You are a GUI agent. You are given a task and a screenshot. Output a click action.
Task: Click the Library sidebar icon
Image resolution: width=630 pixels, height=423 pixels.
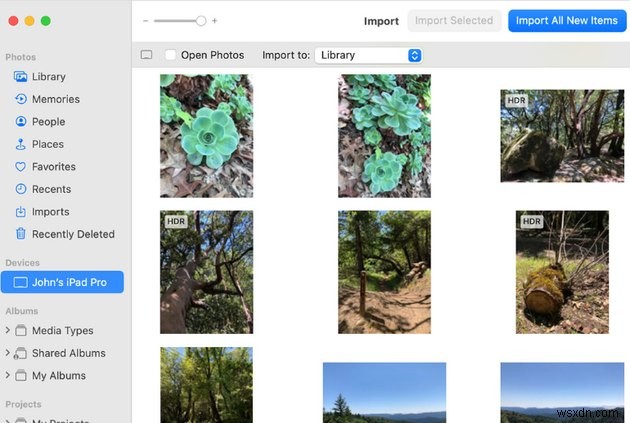click(x=20, y=76)
